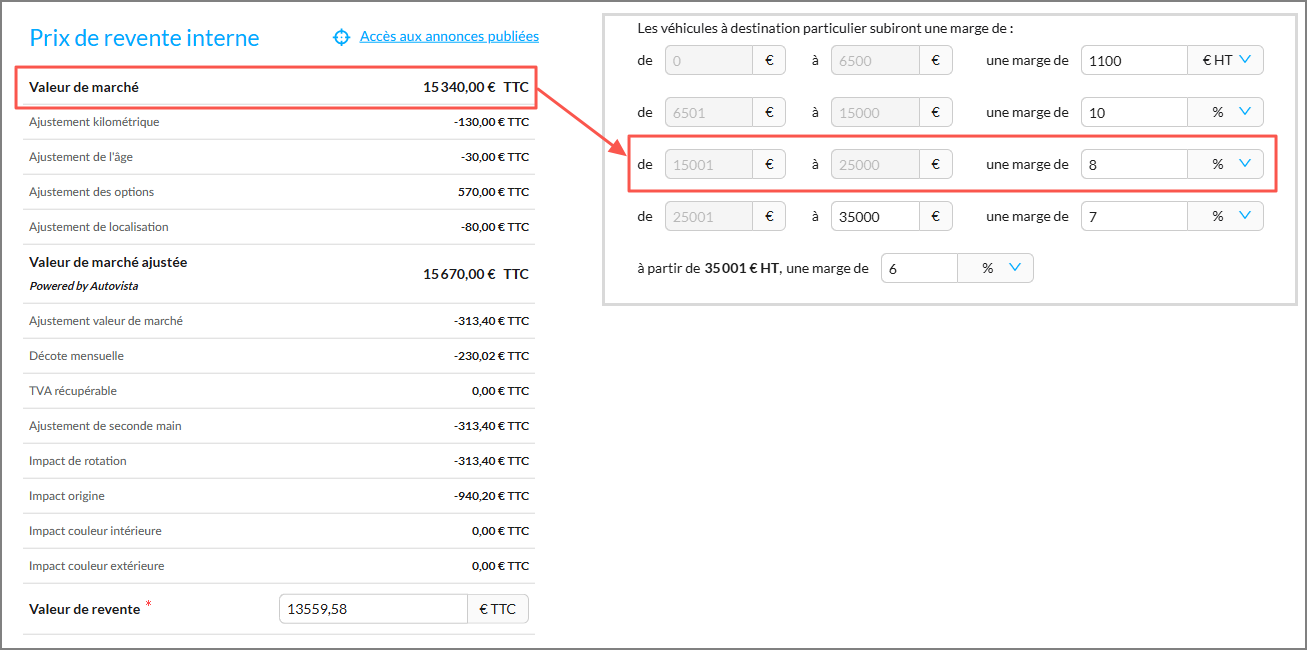Select the -30,00 € TTC amount

coord(494,157)
